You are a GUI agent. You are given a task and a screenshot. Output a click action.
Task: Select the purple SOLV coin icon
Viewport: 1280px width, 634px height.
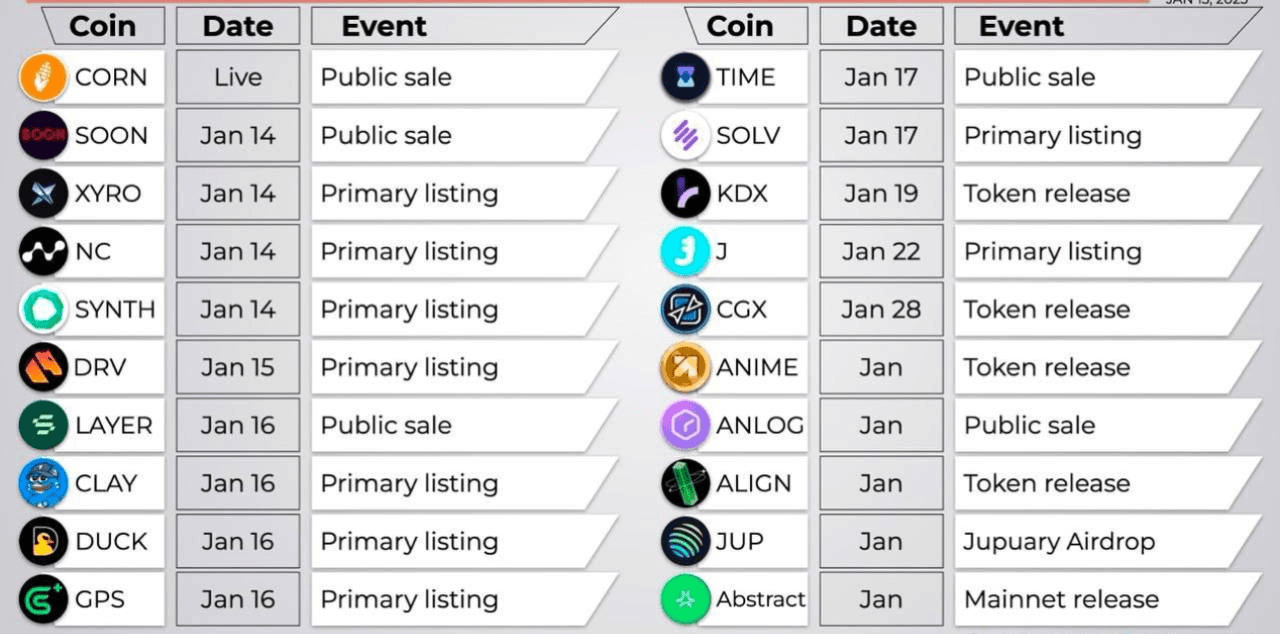(686, 135)
